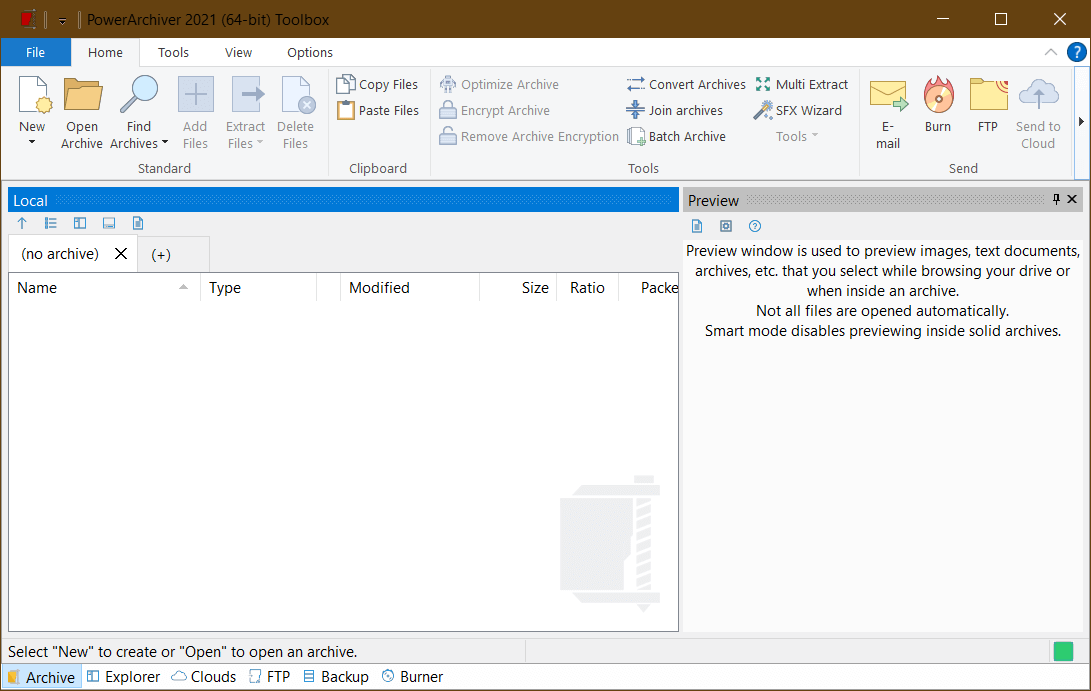Expand Find Archives dropdown arrow
The height and width of the screenshot is (691, 1091).
coord(165,143)
